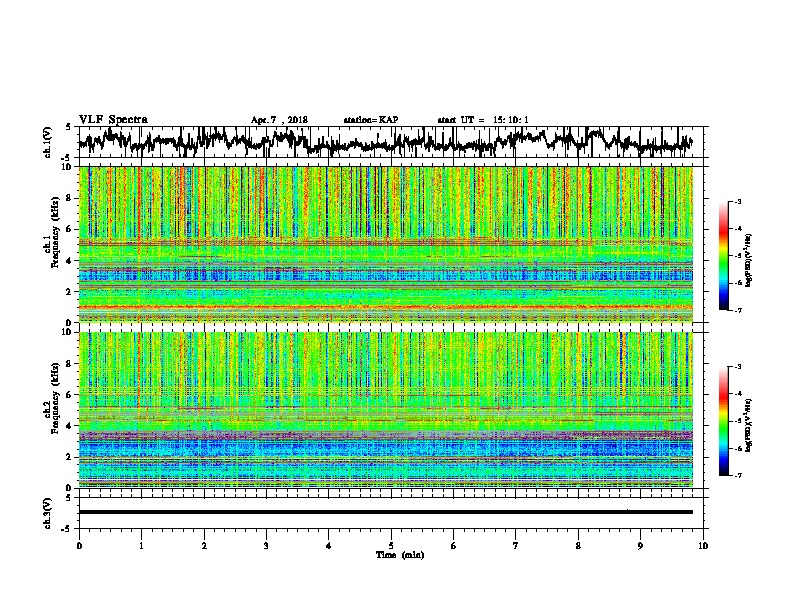Click the "station=KAP" label

coord(371,120)
